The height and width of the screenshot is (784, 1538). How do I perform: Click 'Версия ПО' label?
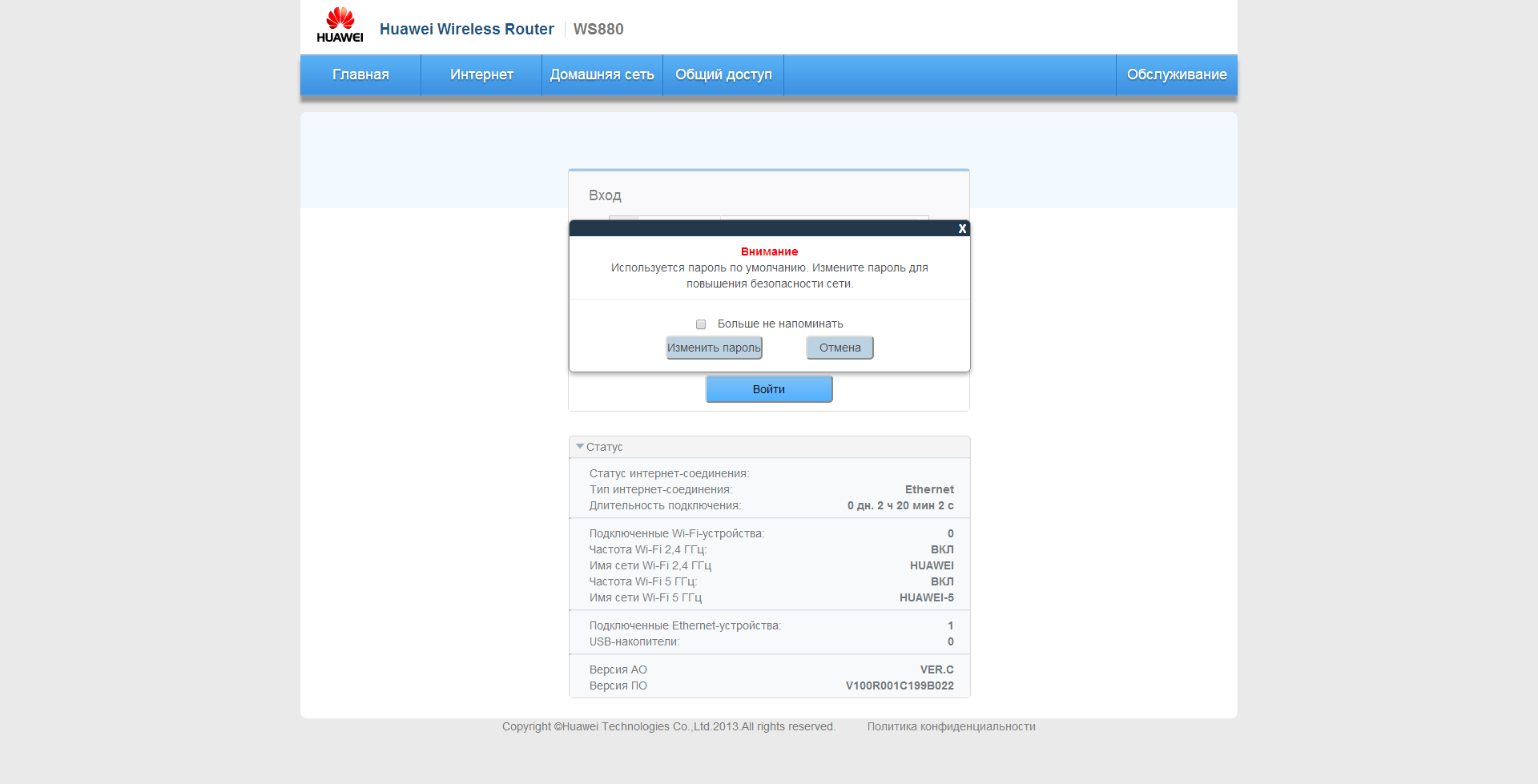[618, 685]
